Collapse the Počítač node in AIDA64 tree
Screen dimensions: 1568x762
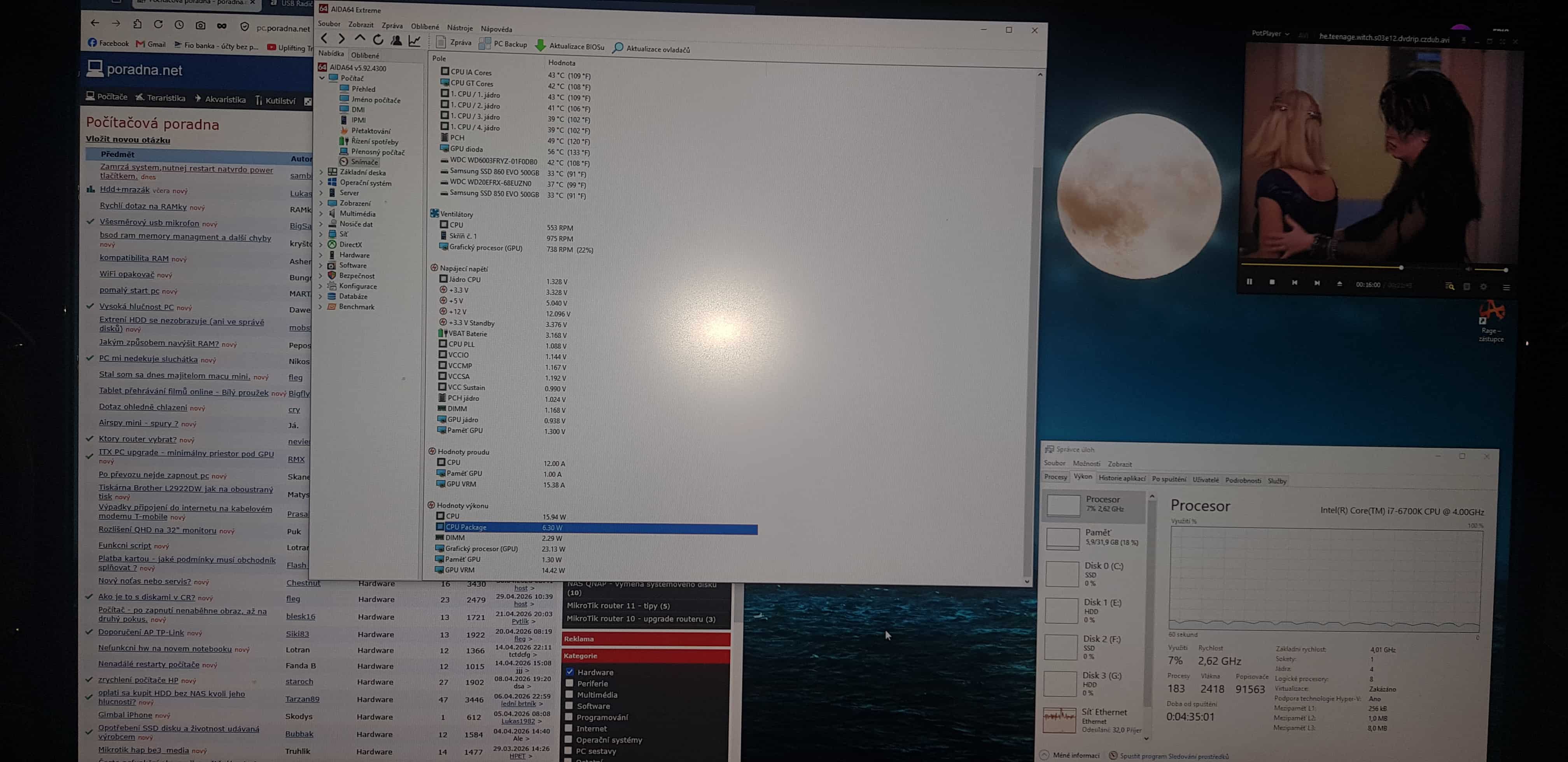[322, 78]
